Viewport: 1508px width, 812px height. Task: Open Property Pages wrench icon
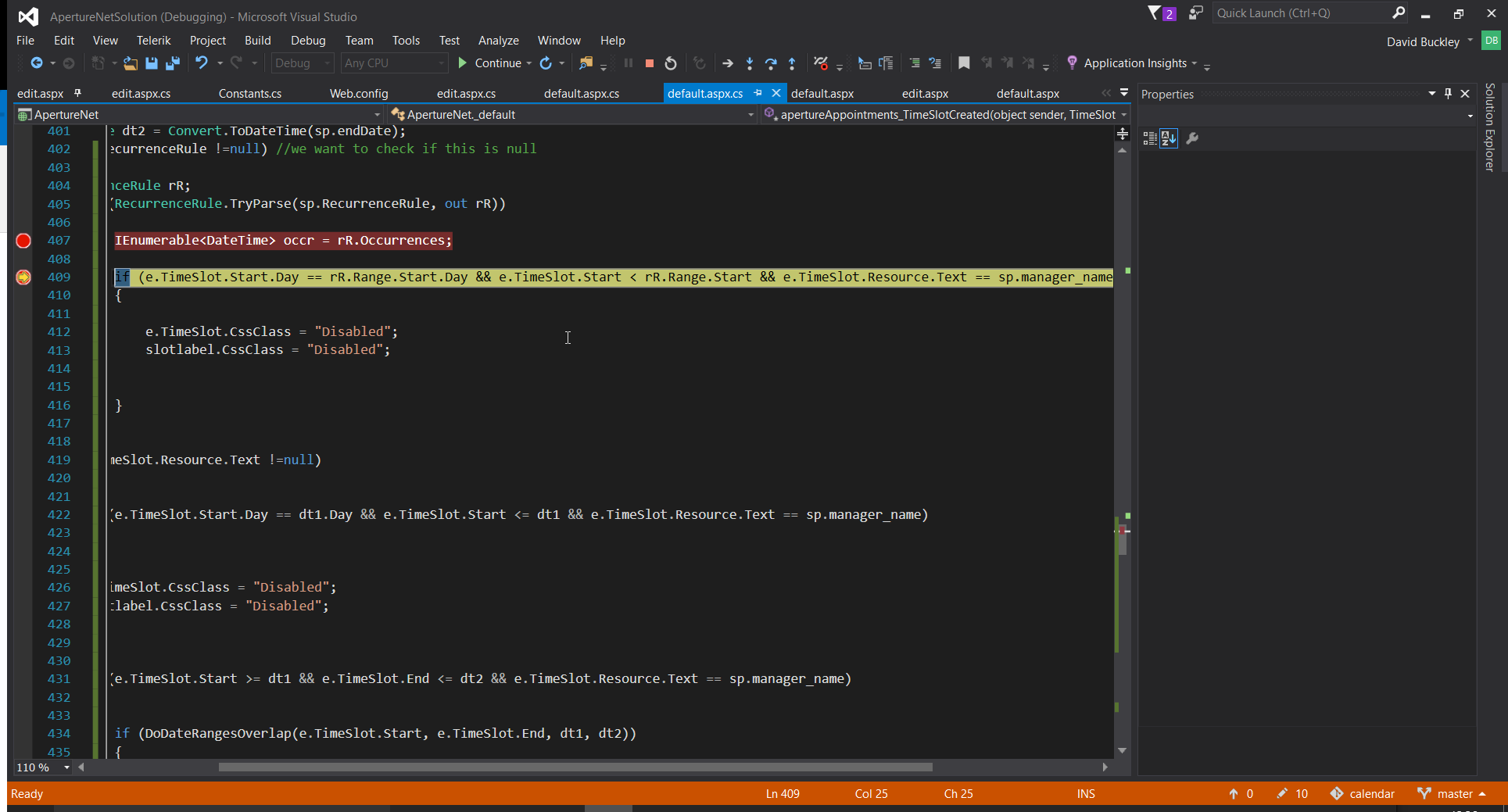coord(1192,138)
